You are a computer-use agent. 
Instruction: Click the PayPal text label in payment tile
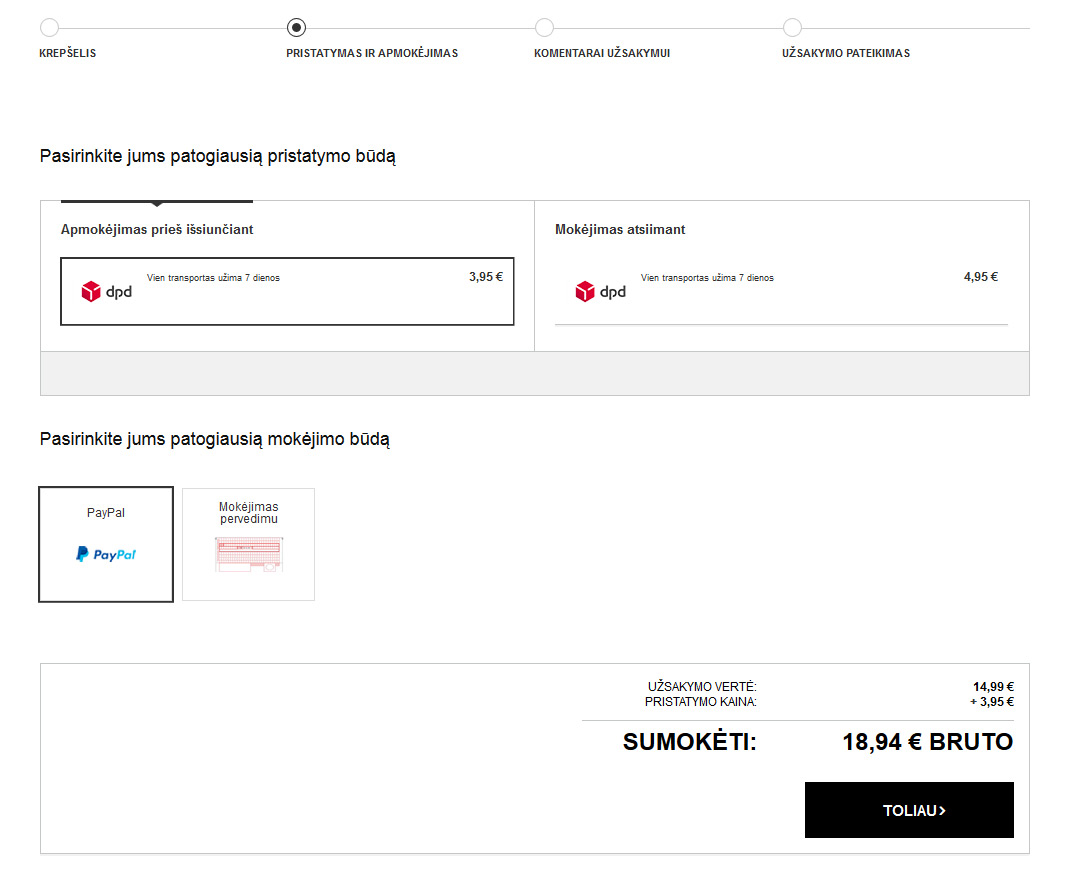pyautogui.click(x=106, y=513)
